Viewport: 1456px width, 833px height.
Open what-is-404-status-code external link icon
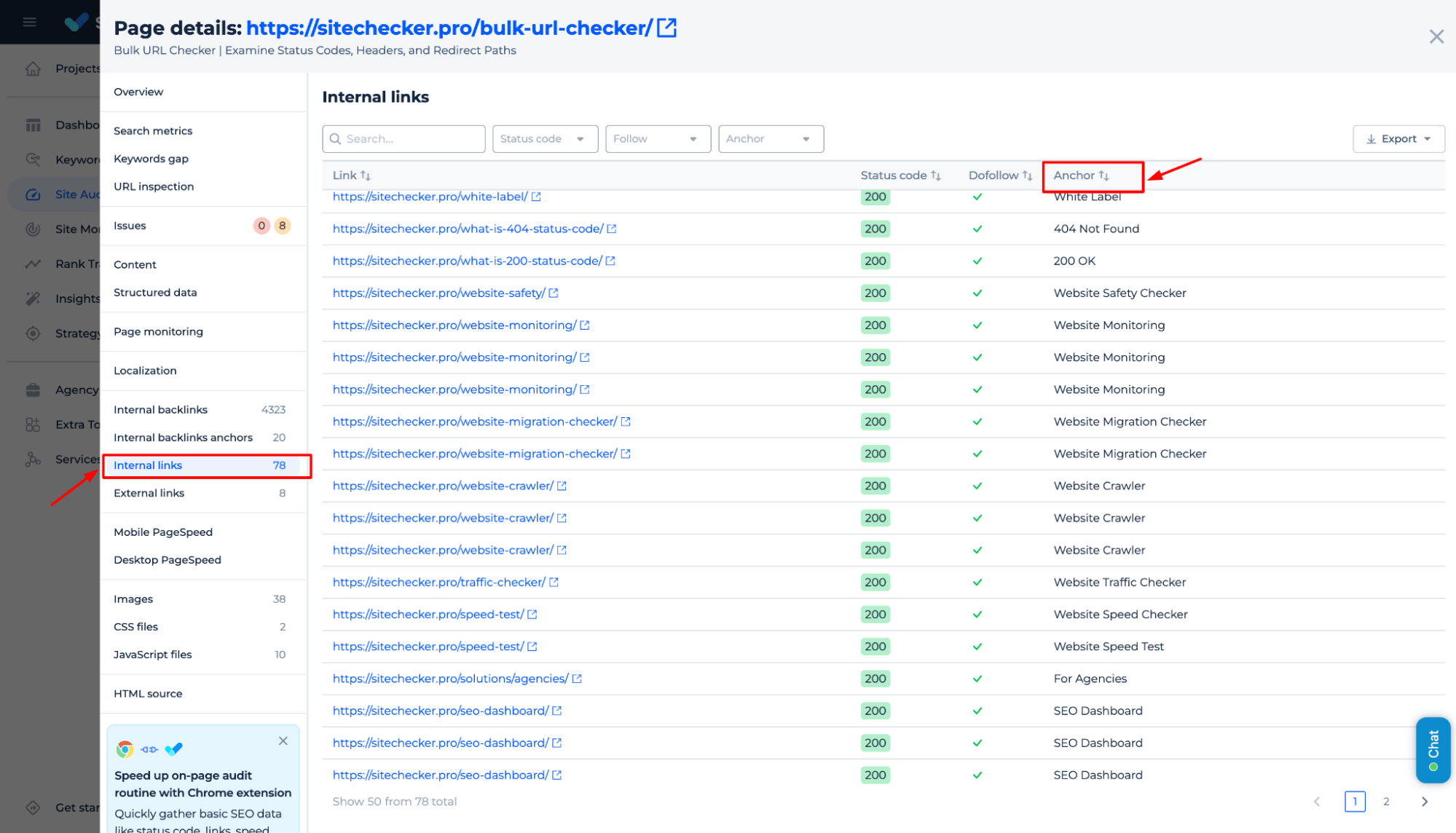pos(612,229)
